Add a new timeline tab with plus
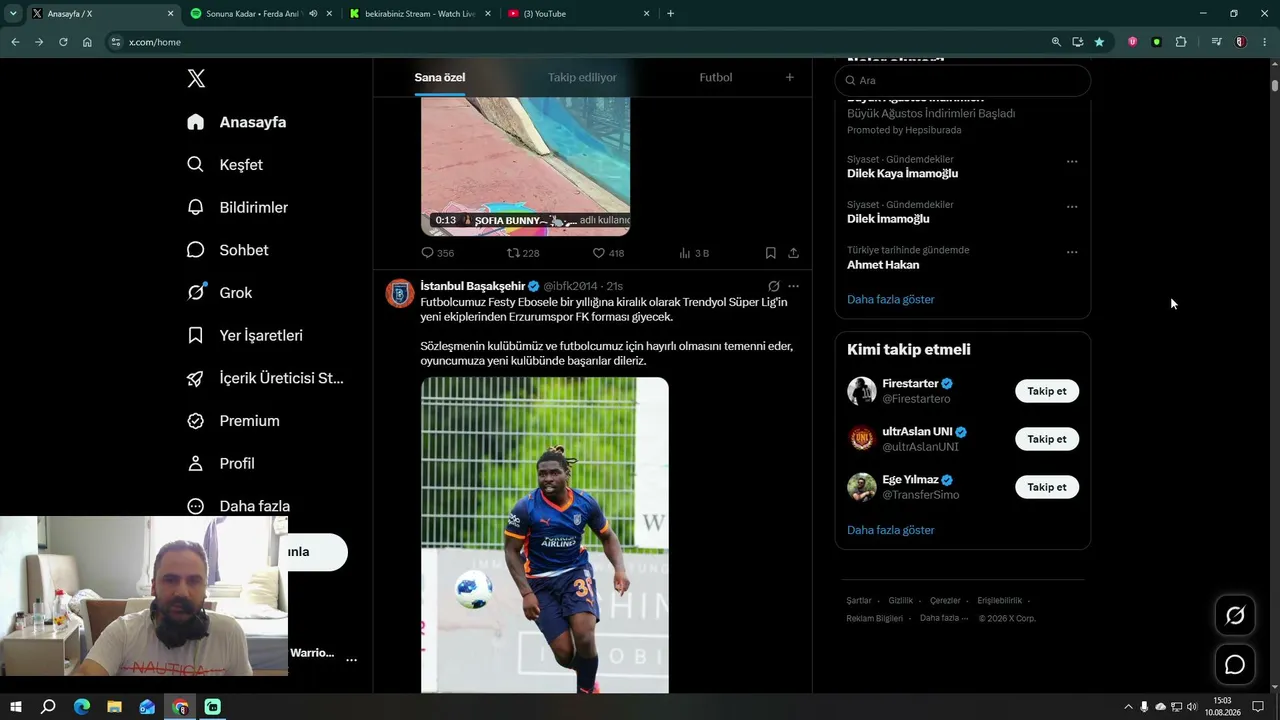This screenshot has width=1280, height=720. (x=789, y=77)
